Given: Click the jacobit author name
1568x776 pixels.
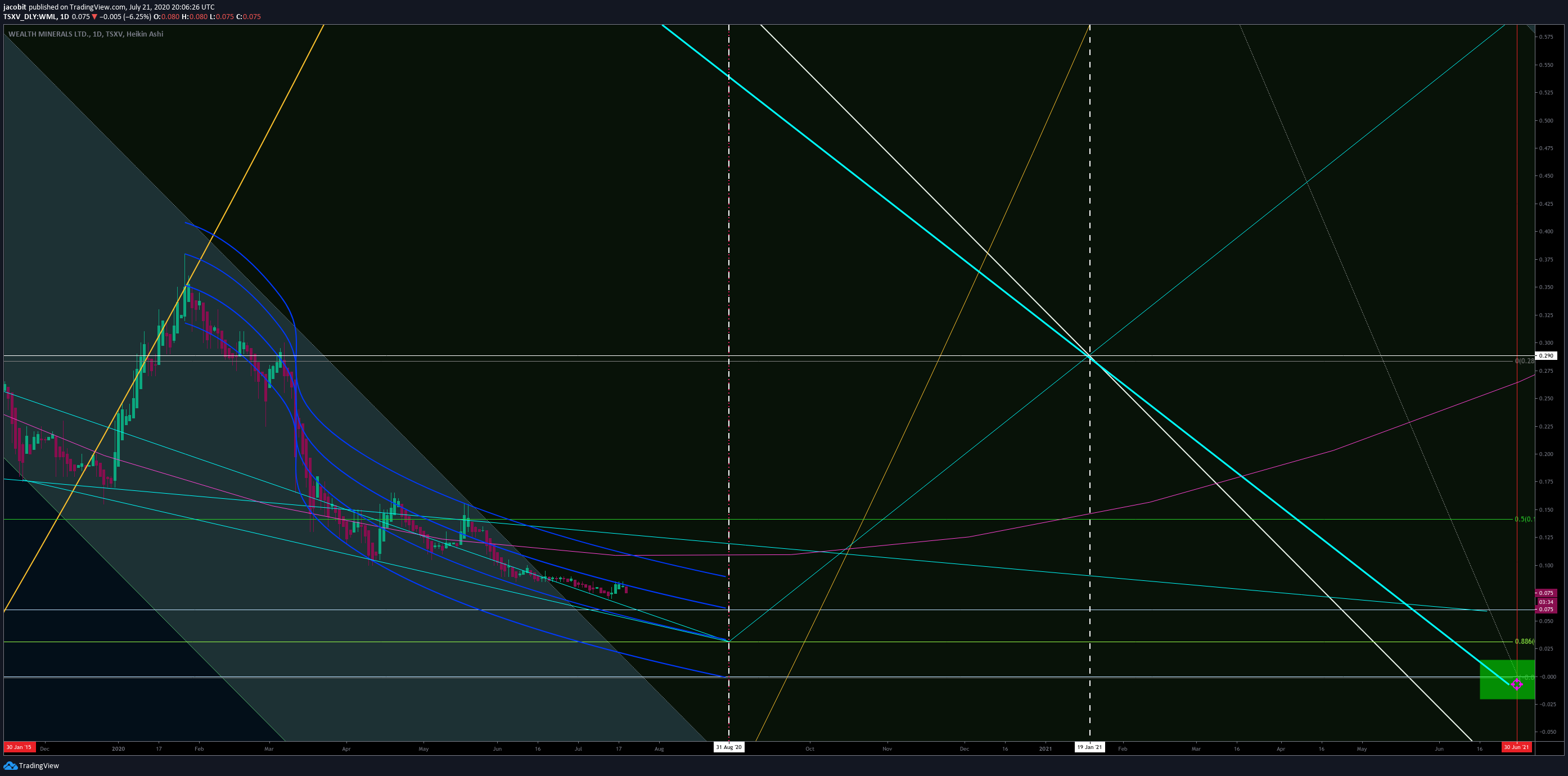Looking at the screenshot, I should click(x=15, y=7).
